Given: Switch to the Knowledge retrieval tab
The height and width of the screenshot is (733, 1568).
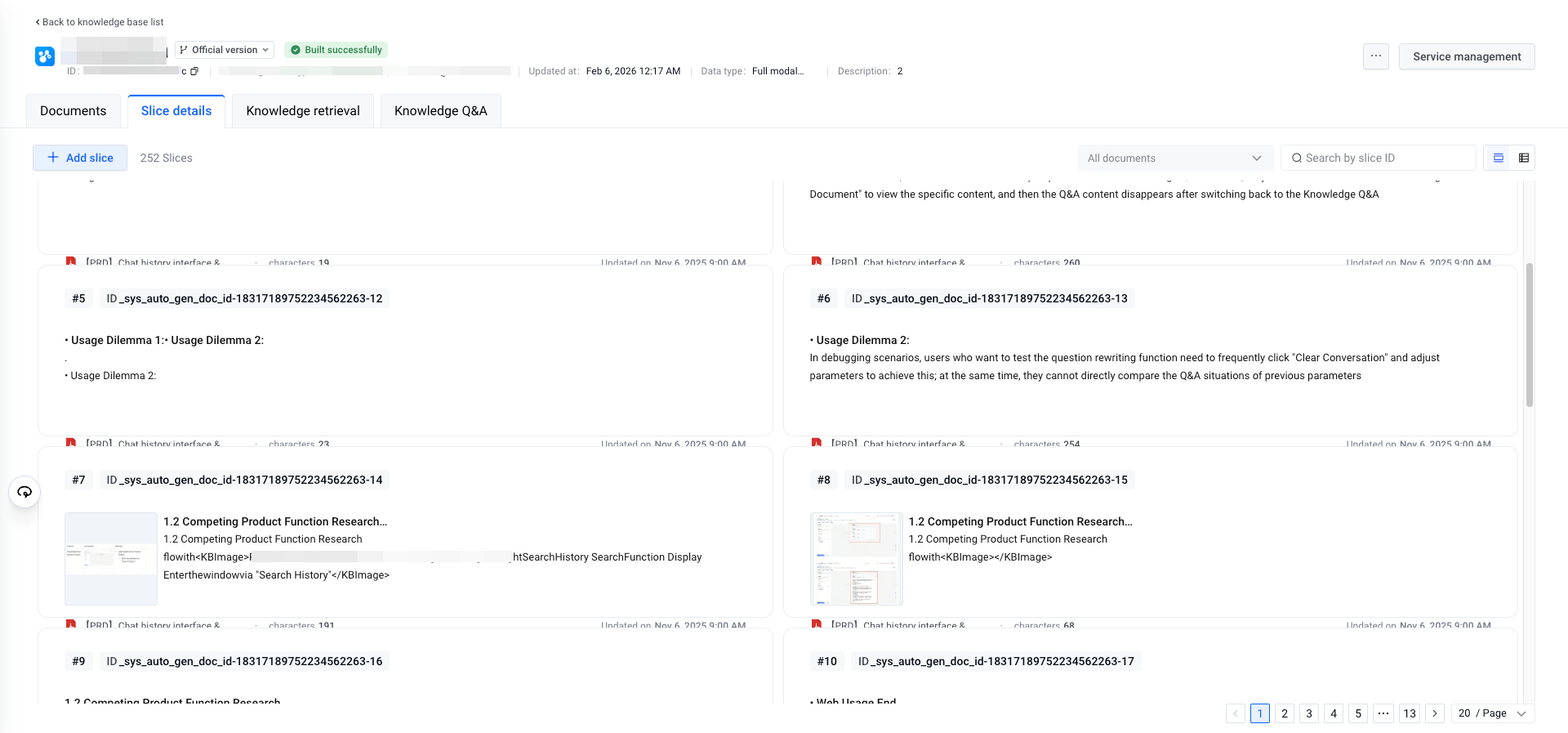Looking at the screenshot, I should point(303,111).
